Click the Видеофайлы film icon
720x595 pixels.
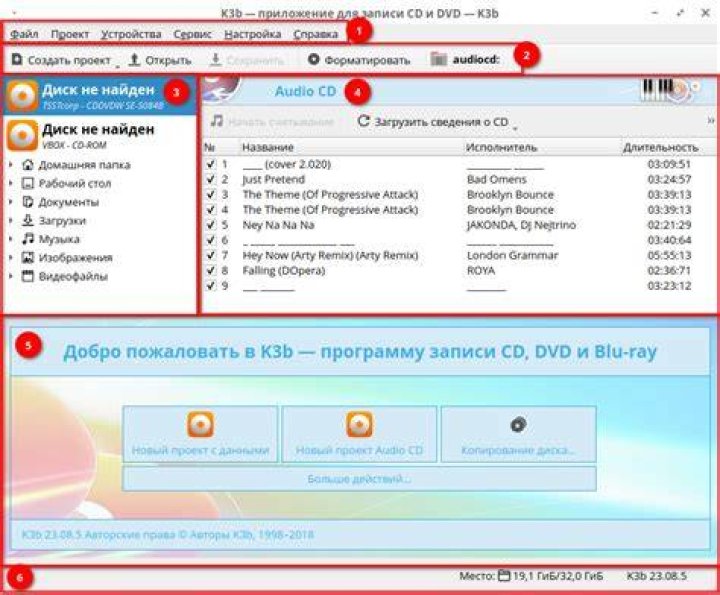(x=28, y=276)
